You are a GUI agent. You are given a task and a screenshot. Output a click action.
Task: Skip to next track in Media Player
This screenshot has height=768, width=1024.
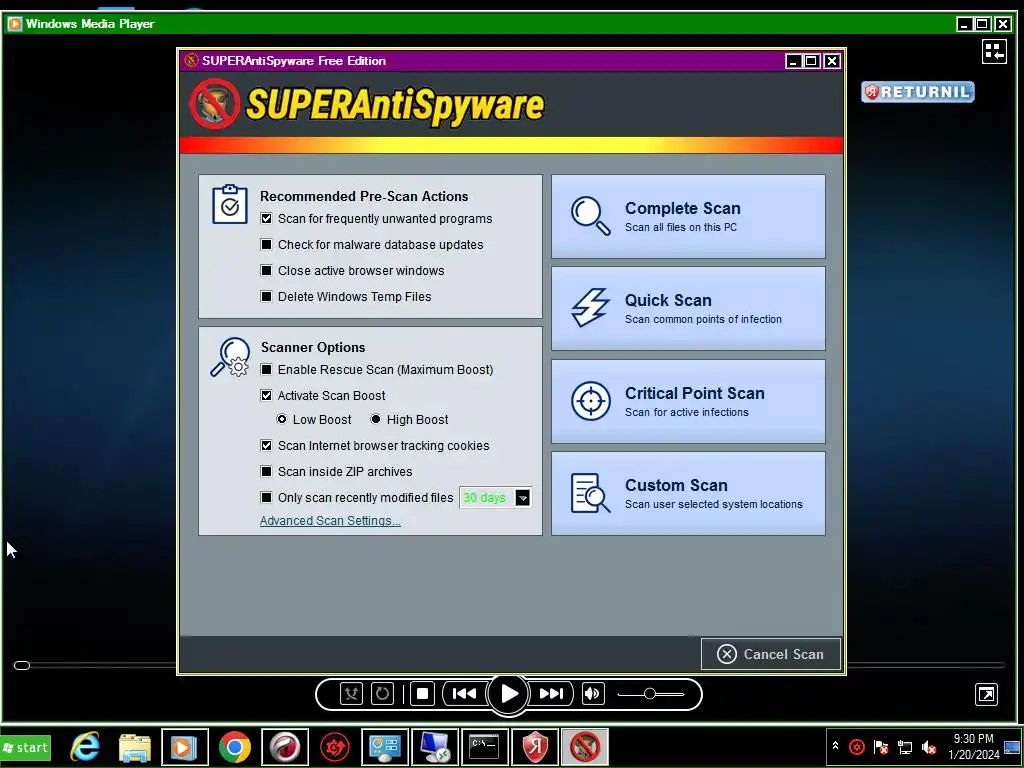point(551,694)
